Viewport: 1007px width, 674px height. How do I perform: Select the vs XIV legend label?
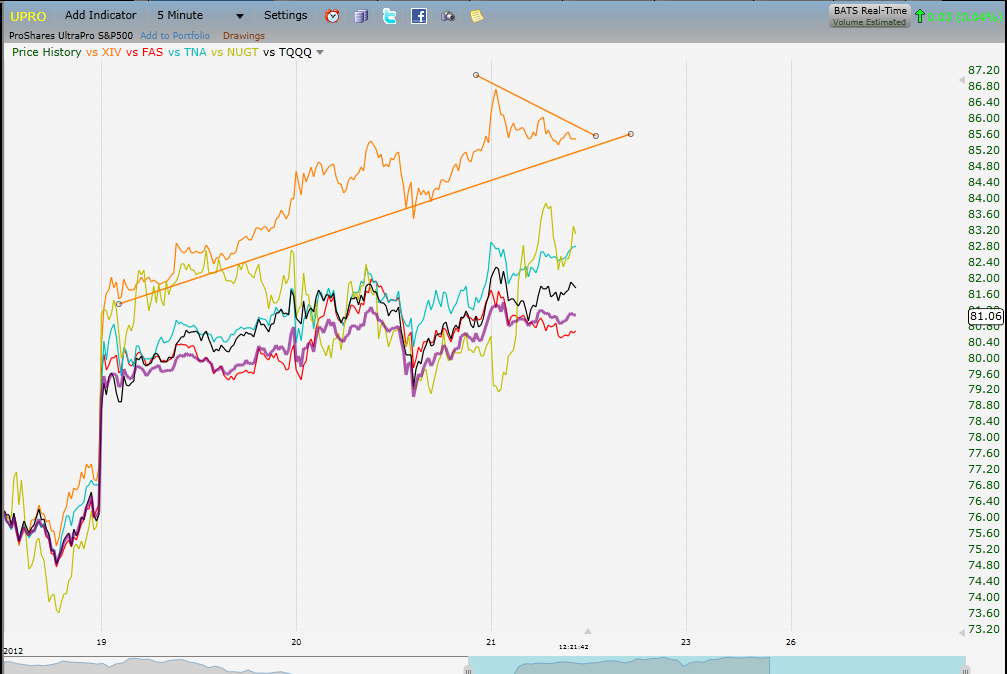tap(103, 52)
